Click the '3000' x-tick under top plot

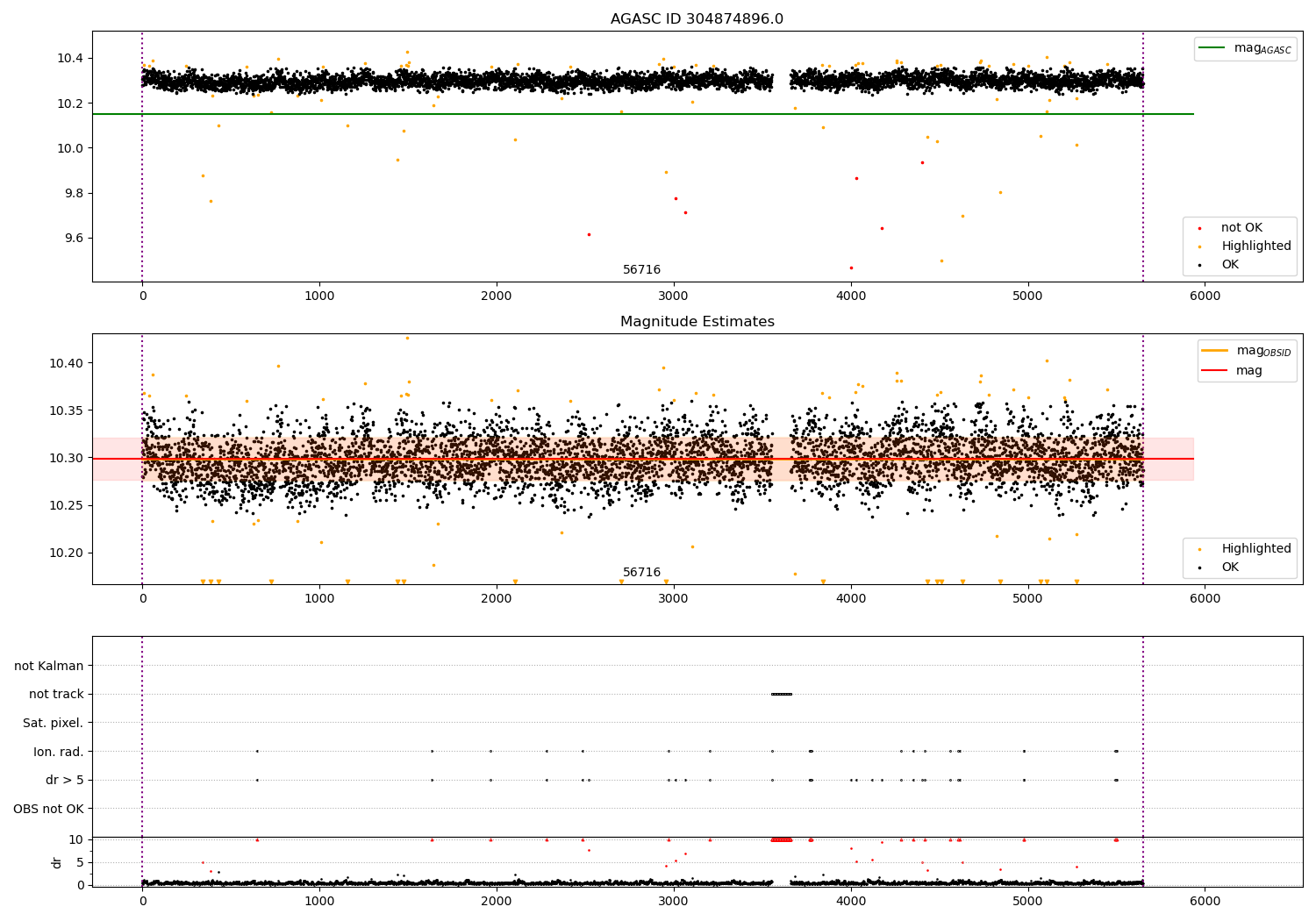[674, 296]
